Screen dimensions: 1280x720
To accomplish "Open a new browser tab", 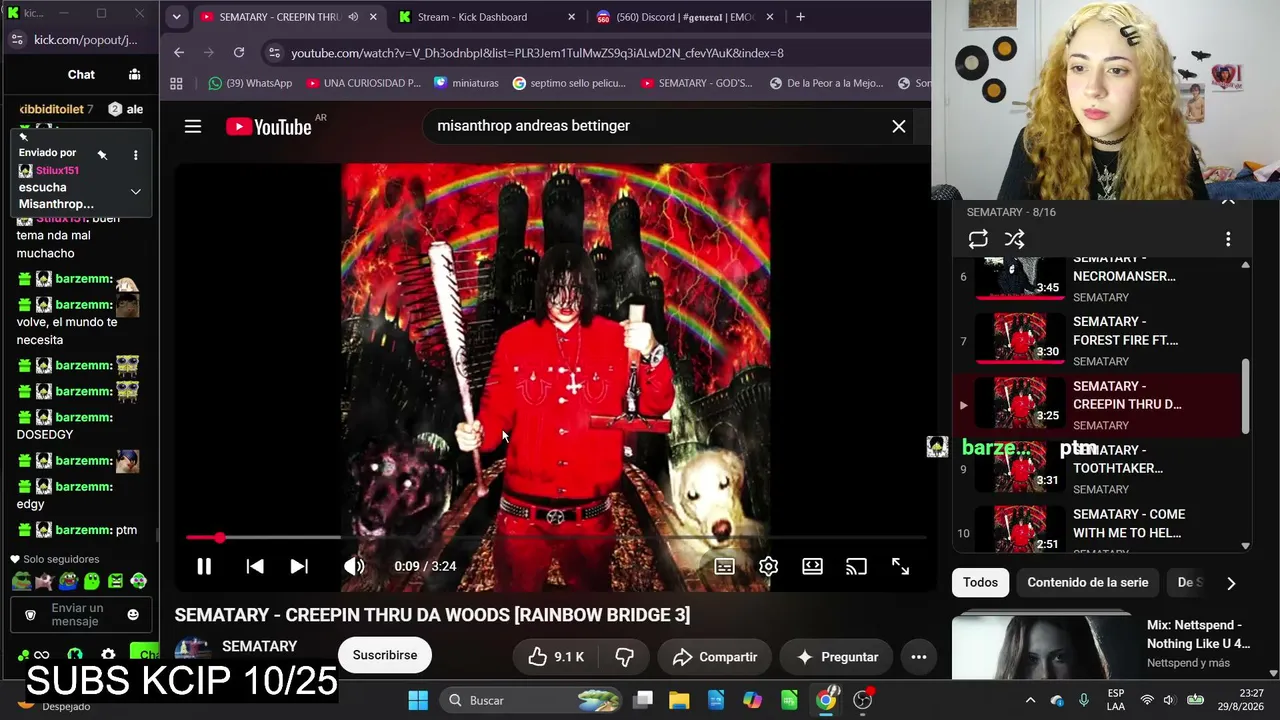I will [x=800, y=17].
